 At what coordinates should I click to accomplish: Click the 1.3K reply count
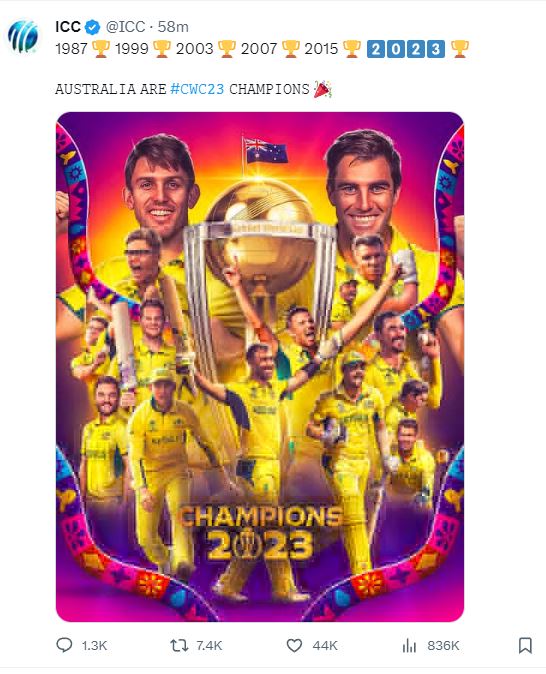[95, 646]
